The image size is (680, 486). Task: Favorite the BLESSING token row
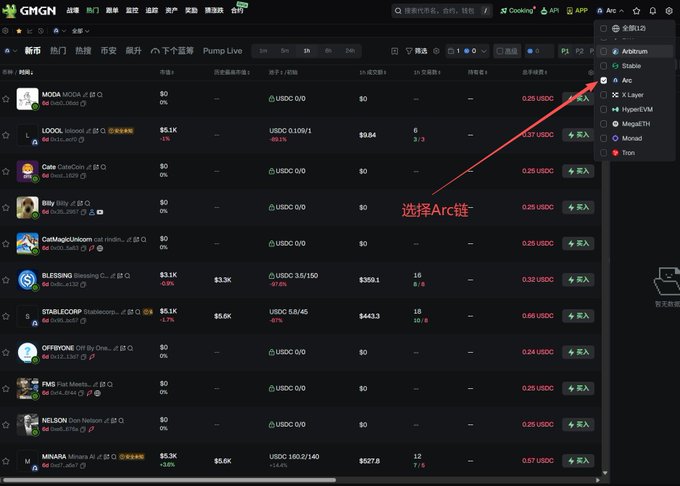(6, 280)
